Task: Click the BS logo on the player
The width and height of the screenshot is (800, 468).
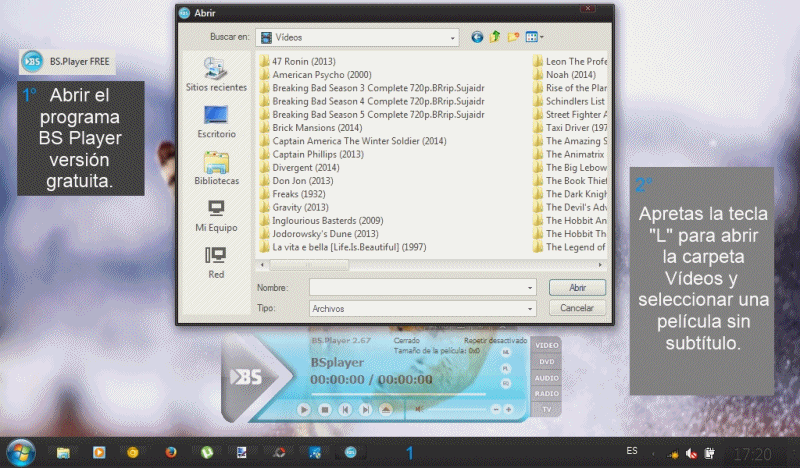Action: (247, 377)
